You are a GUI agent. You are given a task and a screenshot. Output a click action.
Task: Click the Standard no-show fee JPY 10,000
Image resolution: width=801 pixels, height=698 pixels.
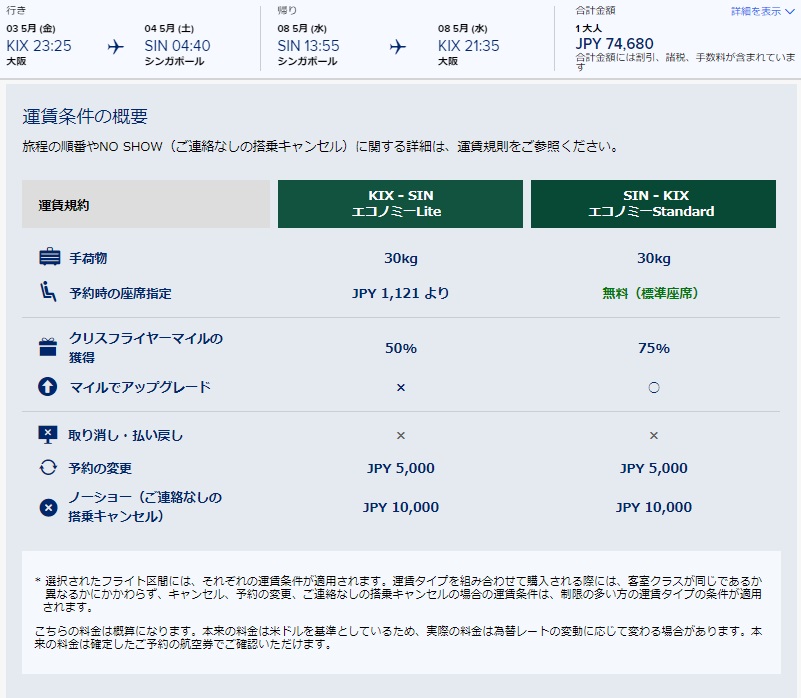pos(653,507)
